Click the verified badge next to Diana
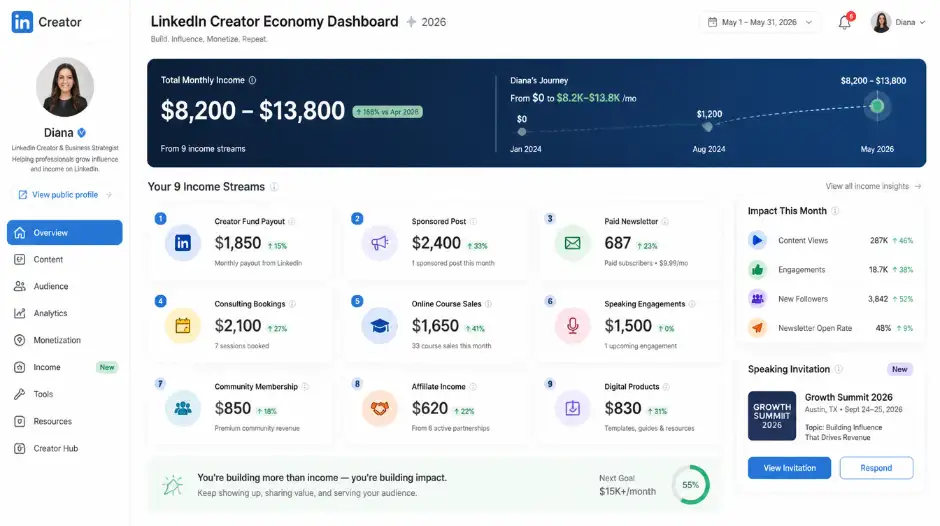Screen dimensions: 940x526 [82, 133]
